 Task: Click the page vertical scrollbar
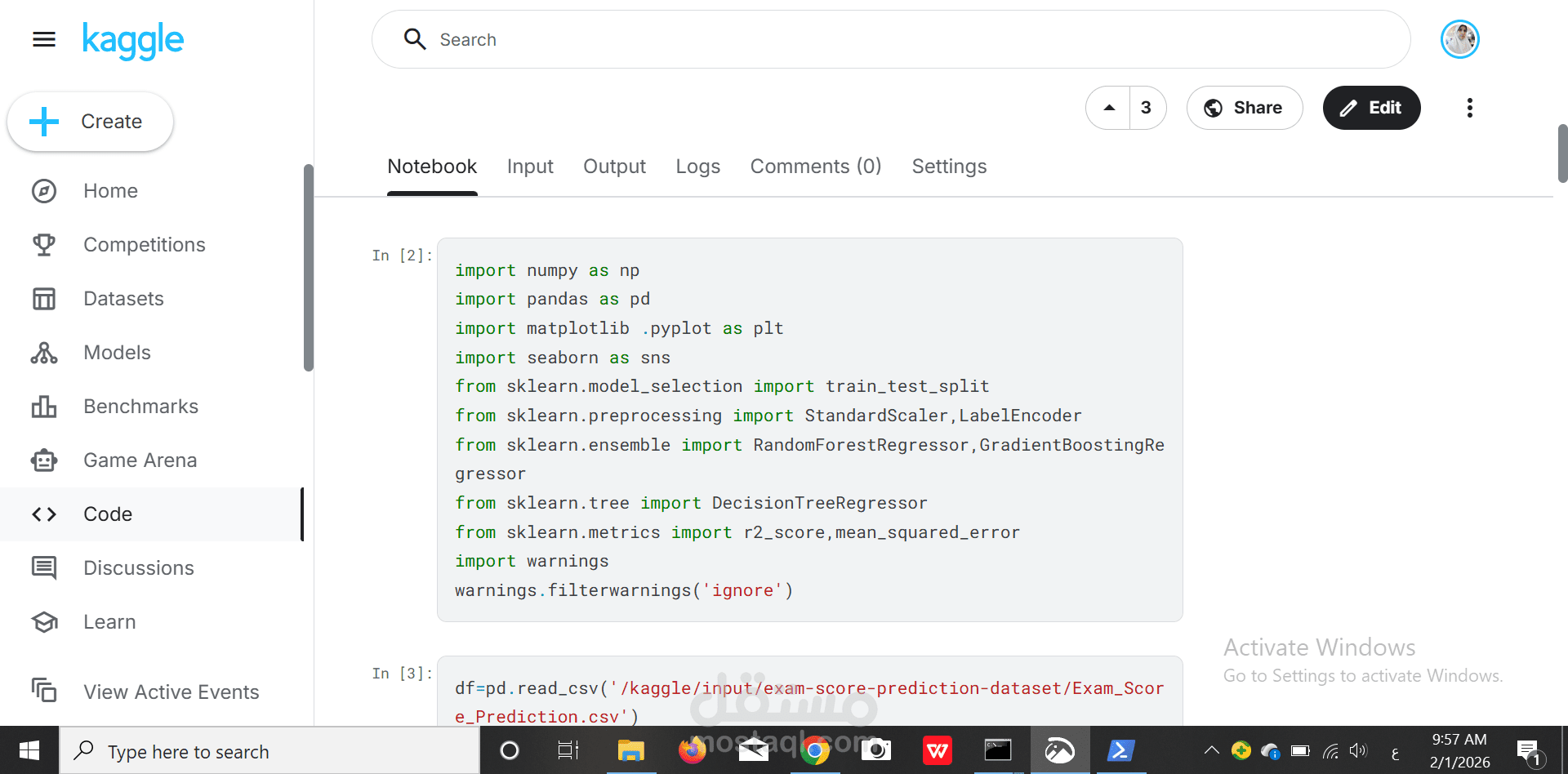pyautogui.click(x=1562, y=153)
